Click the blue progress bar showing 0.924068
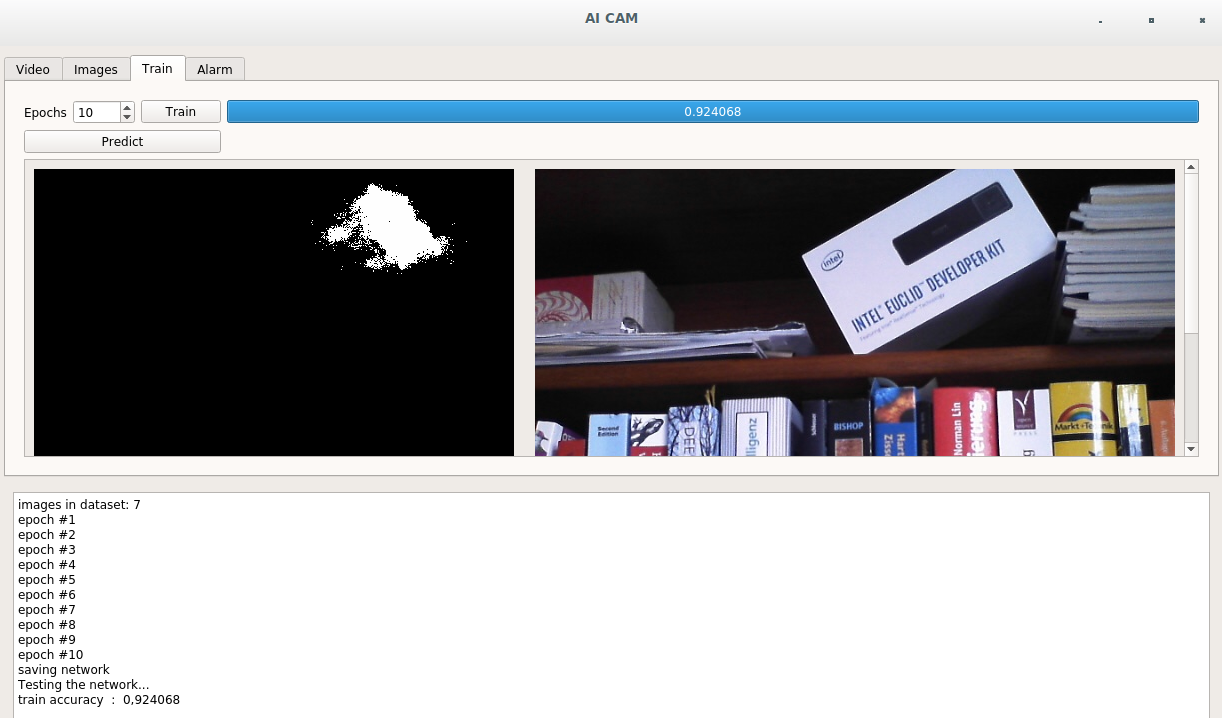Screen dimensions: 1222x718 coord(712,111)
